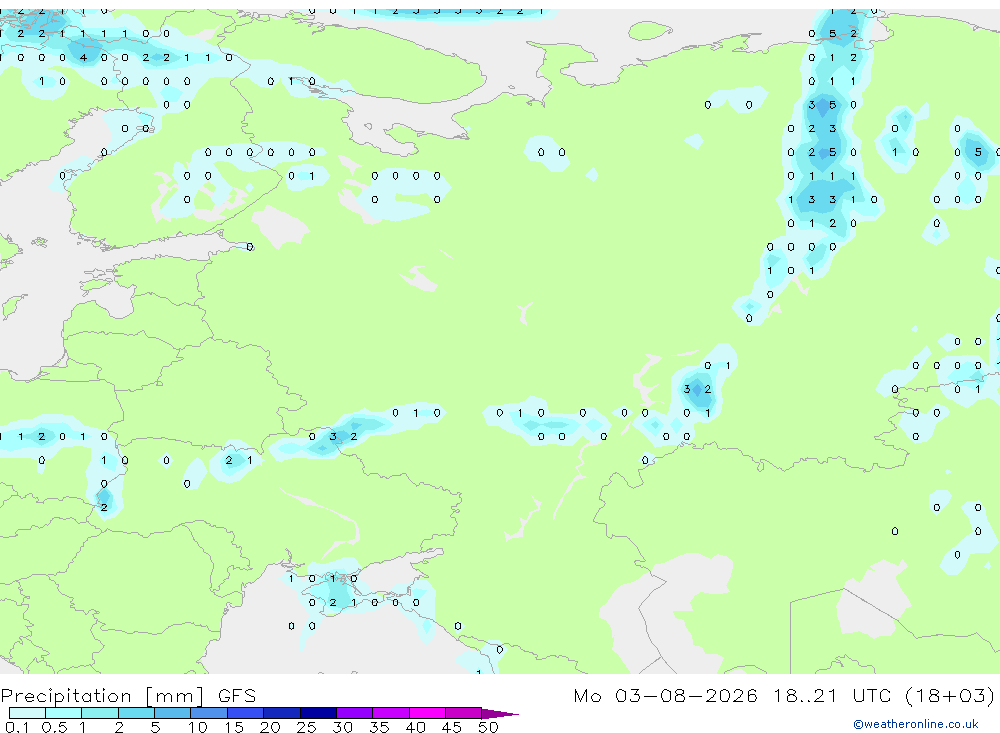Viewport: 1000px width, 733px height.
Task: Click the '25' legend scale label
Action: click(x=306, y=727)
